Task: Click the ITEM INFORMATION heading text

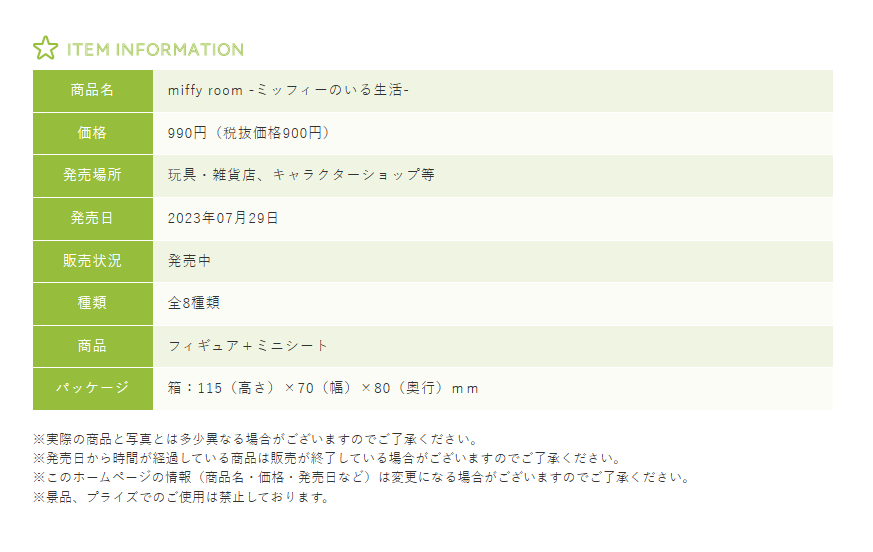Action: pos(155,49)
